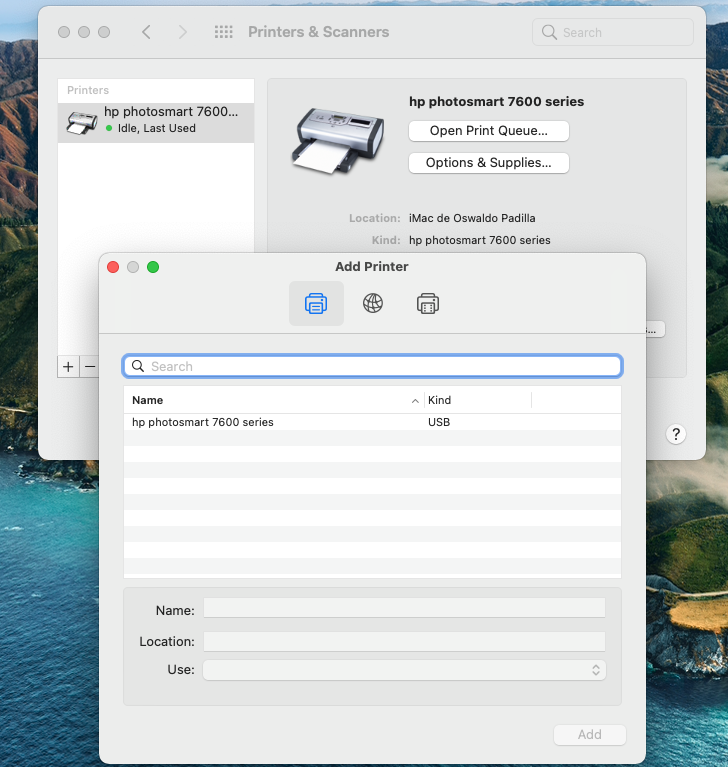Switch to the IP printer globe tab
Viewport: 728px width, 767px height.
click(x=373, y=303)
